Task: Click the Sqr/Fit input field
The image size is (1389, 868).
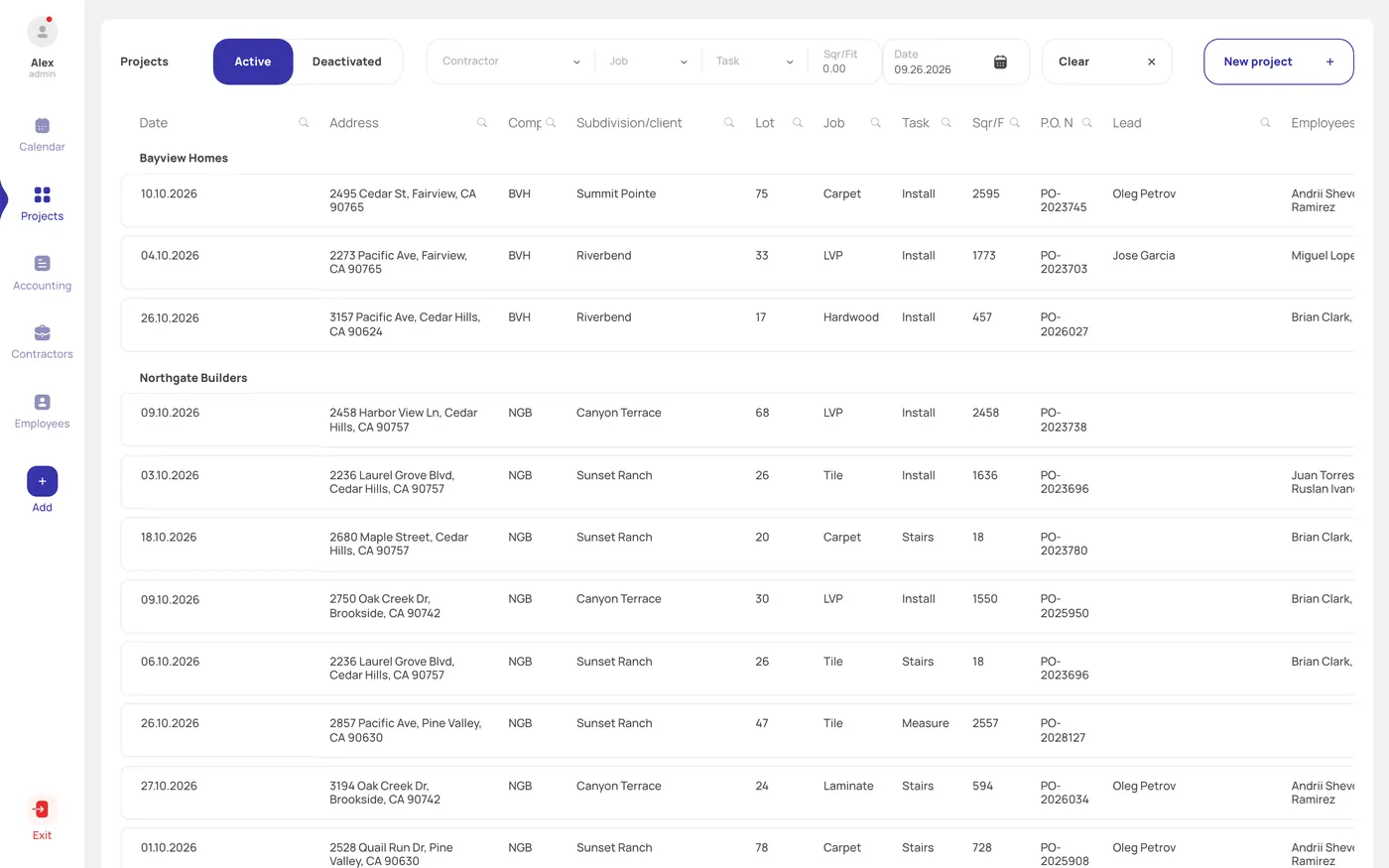Action: [x=844, y=62]
